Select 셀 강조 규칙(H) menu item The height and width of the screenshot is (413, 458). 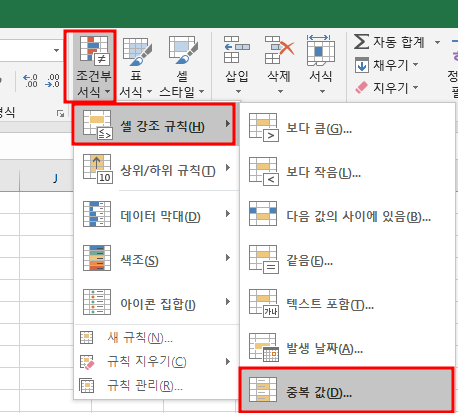click(x=154, y=124)
